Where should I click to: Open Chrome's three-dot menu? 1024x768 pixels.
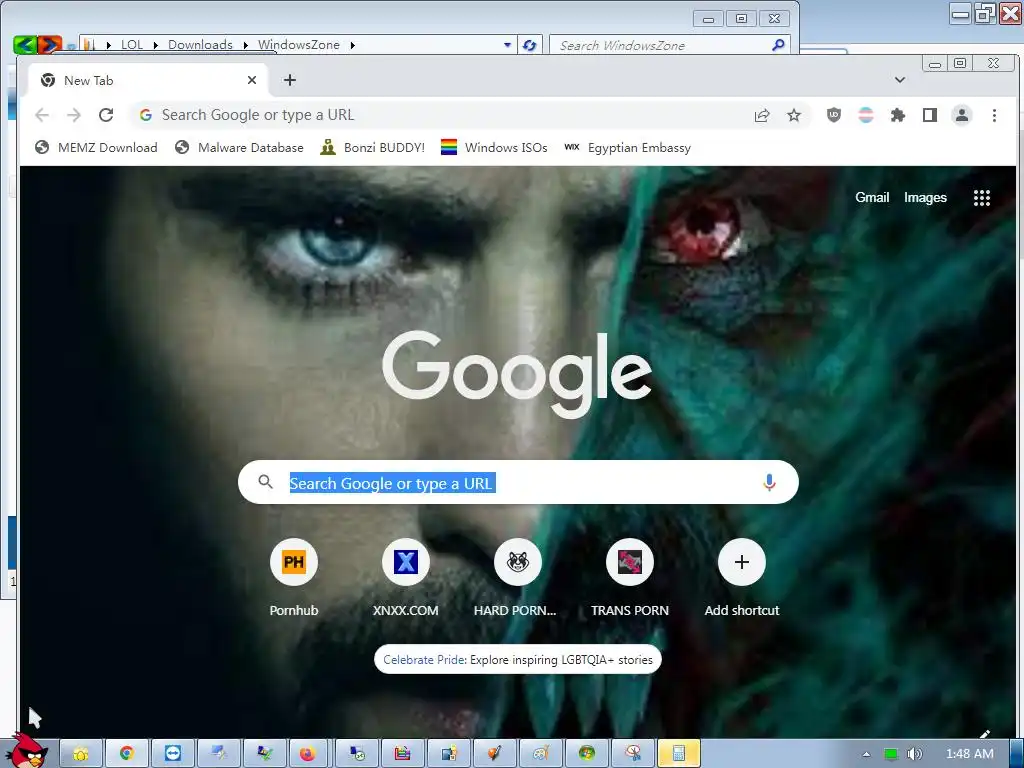(x=994, y=116)
